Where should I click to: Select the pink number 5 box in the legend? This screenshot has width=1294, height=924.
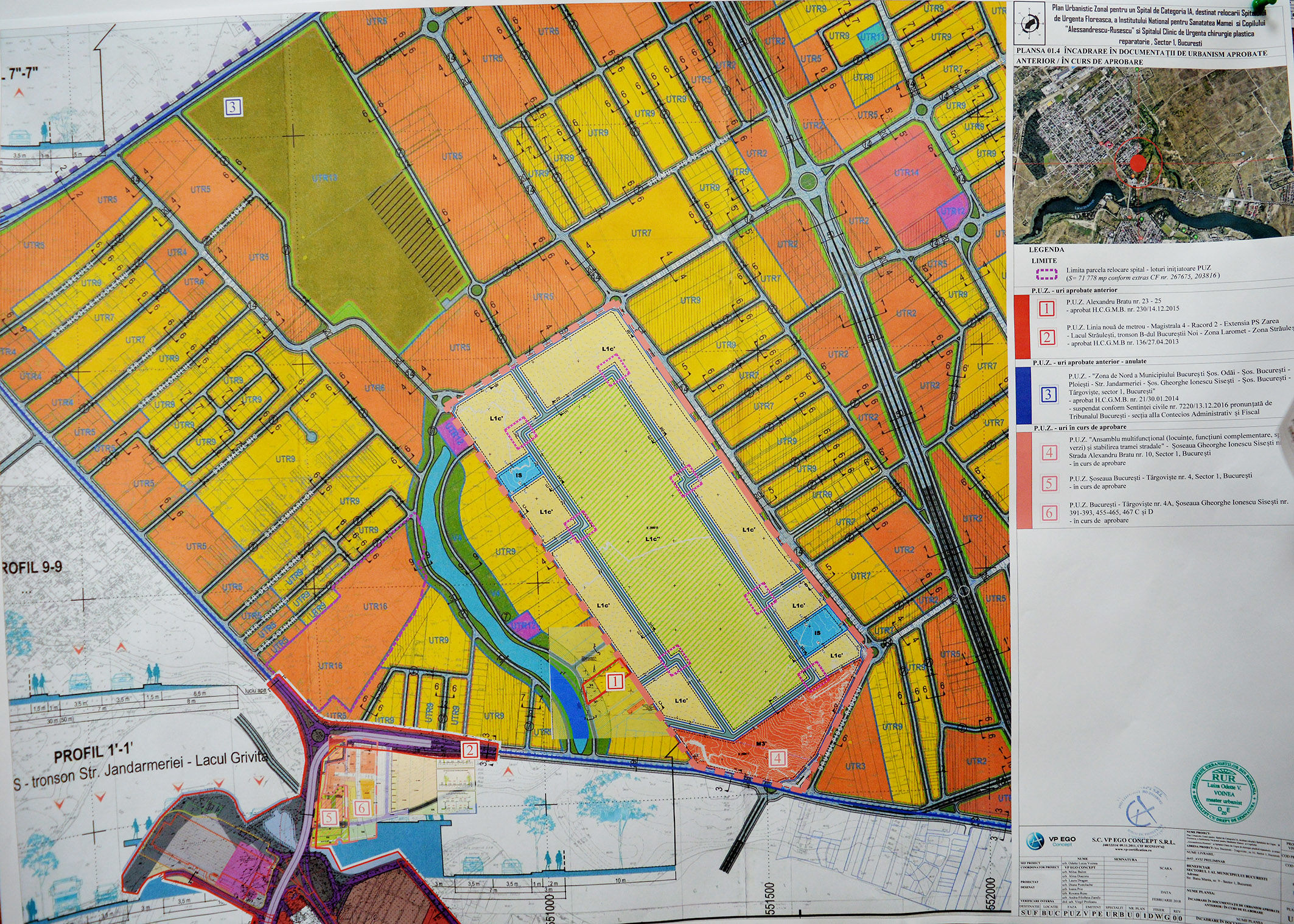click(x=1049, y=483)
